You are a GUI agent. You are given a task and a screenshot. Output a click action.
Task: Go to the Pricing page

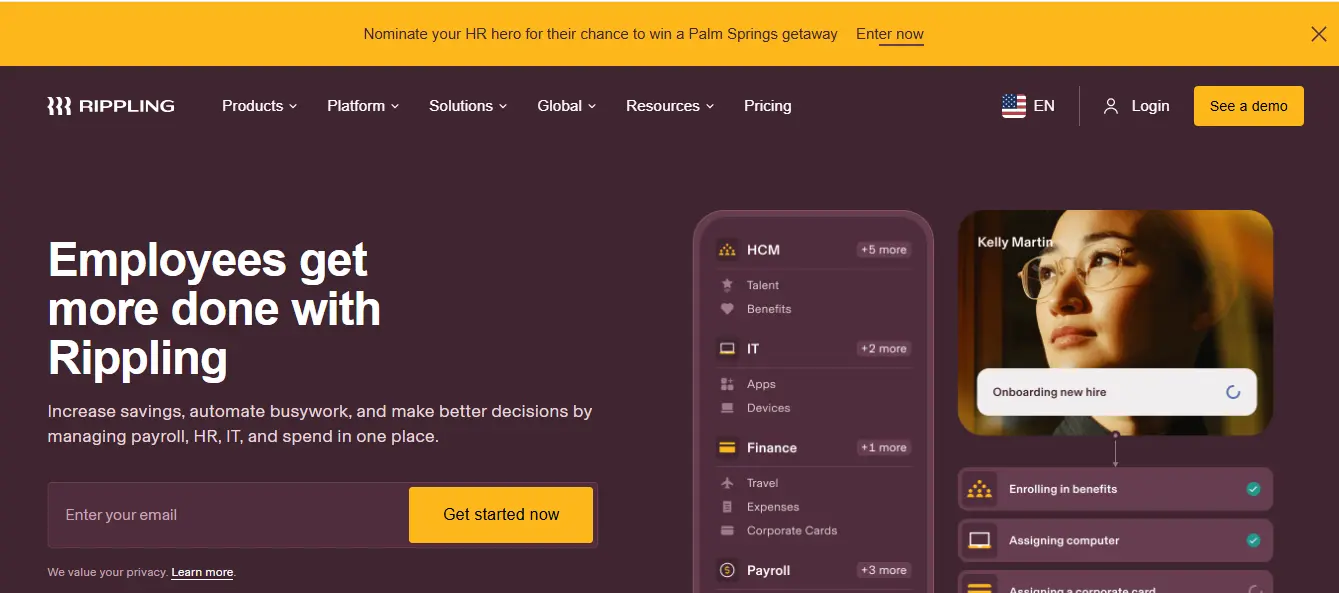coord(768,106)
